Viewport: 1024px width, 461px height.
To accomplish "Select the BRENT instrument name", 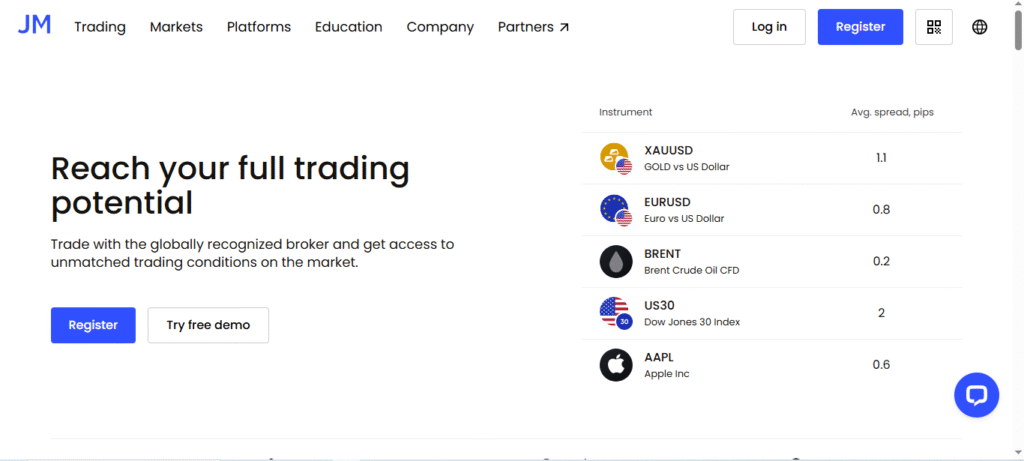I will click(x=662, y=253).
